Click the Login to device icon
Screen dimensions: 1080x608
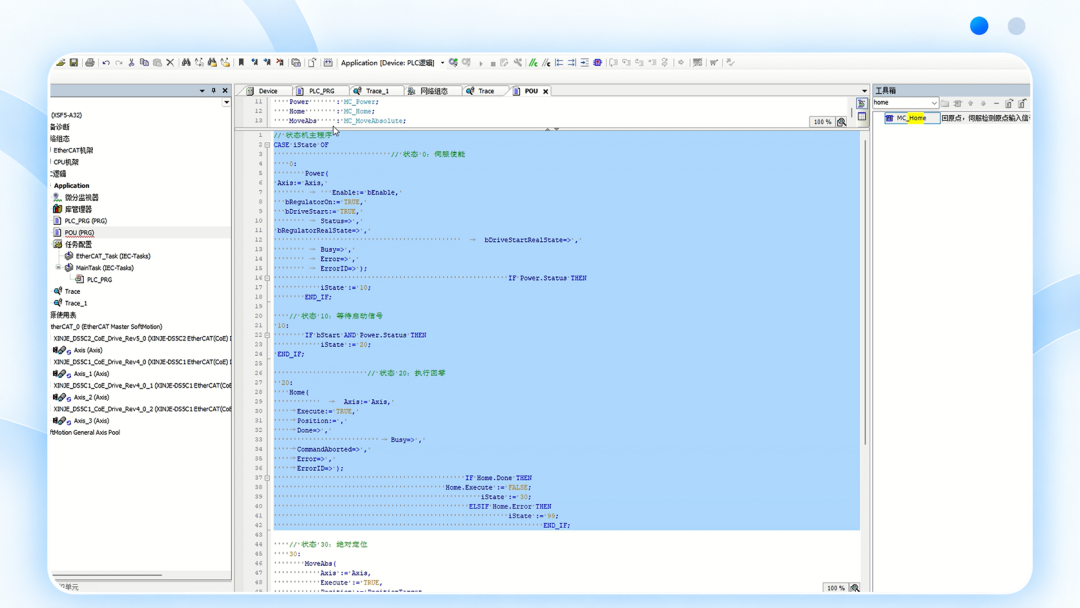coord(453,63)
